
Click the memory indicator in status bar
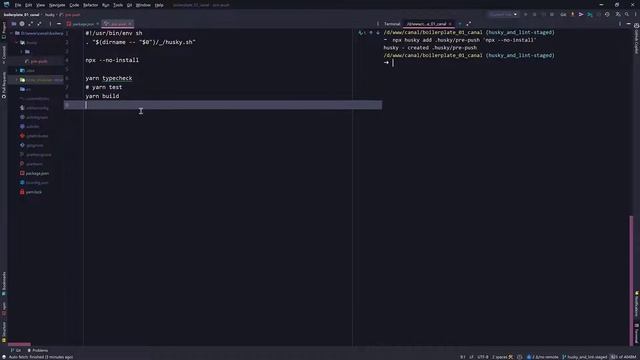pos(624,357)
